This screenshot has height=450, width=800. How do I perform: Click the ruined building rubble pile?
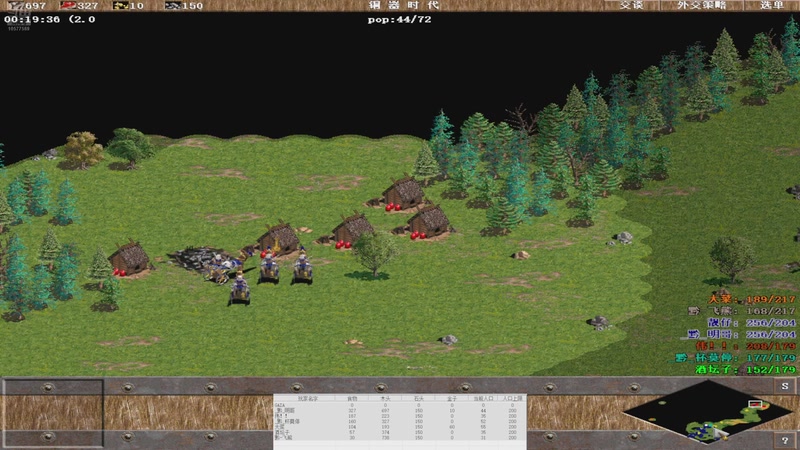point(196,258)
